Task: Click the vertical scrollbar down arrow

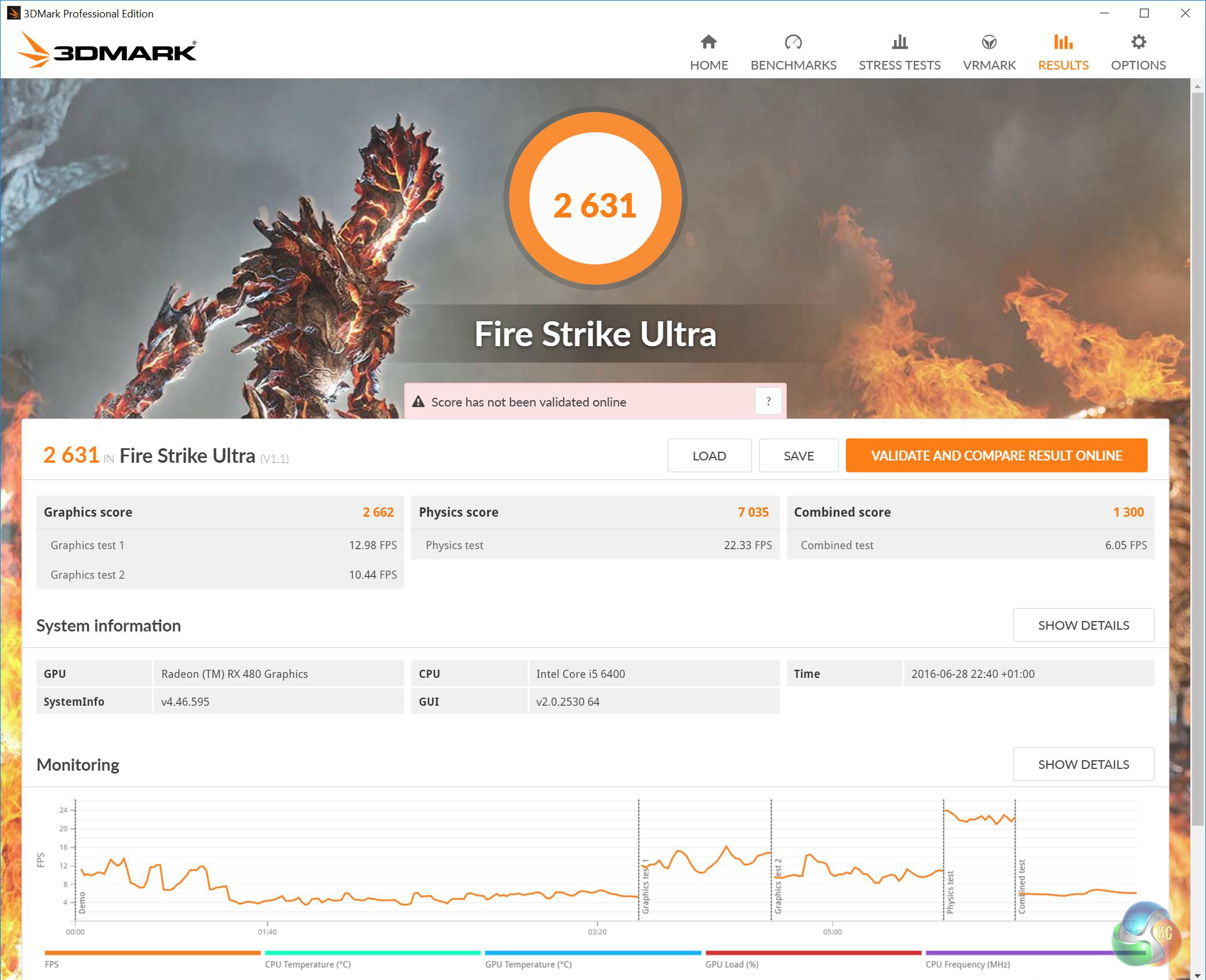Action: 1197,975
